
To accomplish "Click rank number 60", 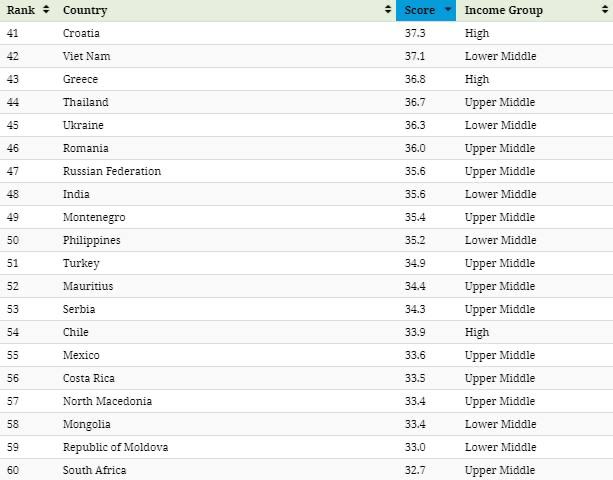I will pos(13,470).
